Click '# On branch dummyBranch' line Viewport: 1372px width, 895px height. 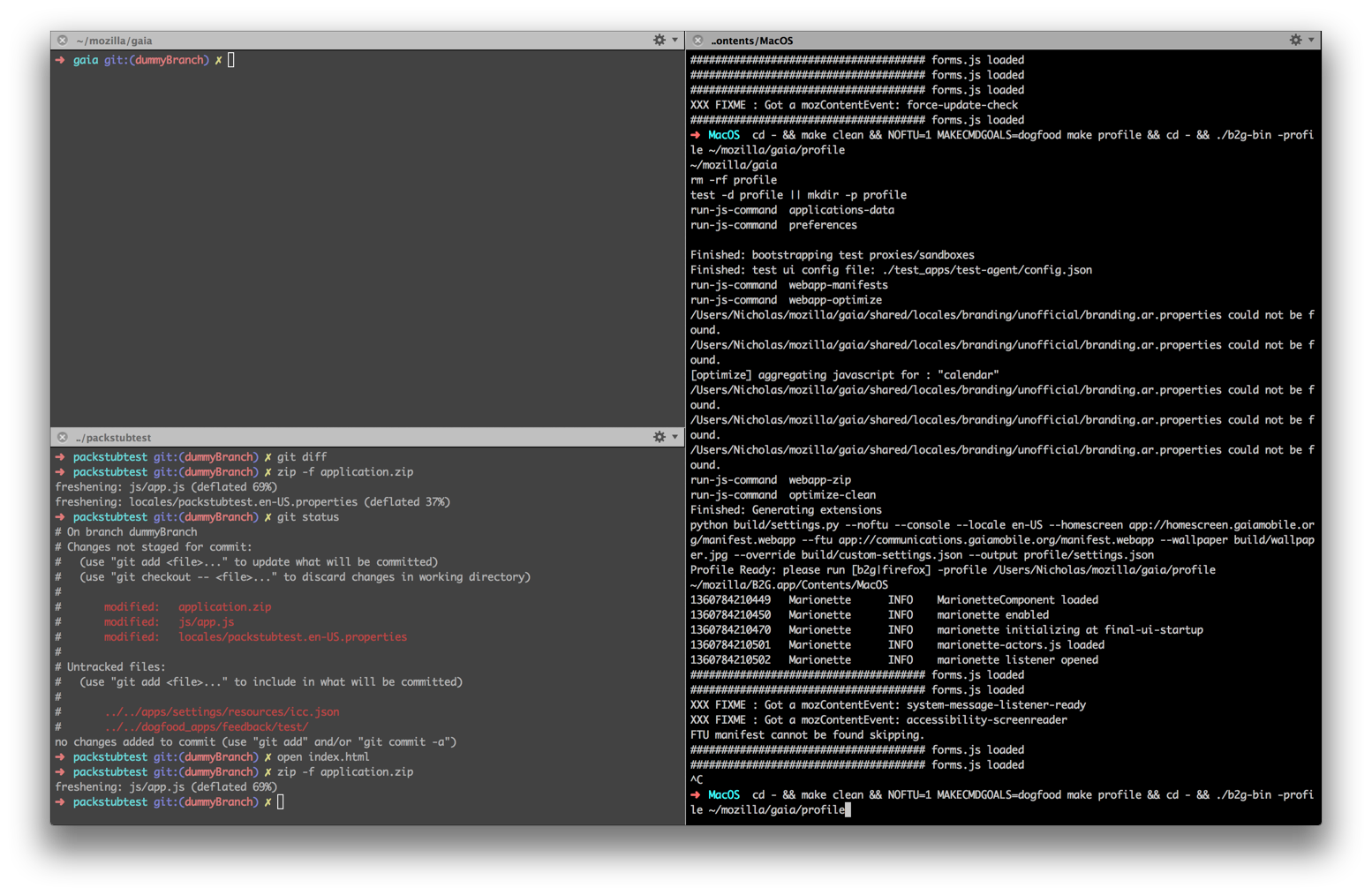click(126, 532)
